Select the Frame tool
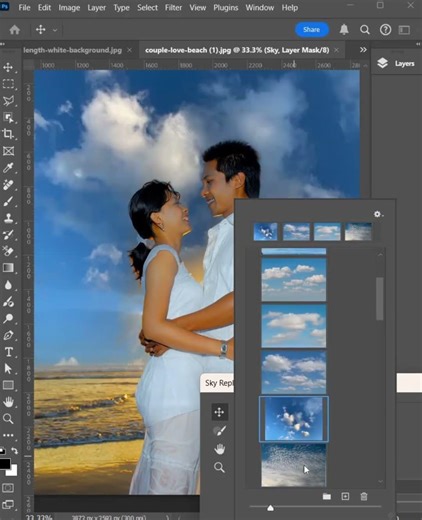The image size is (422, 520). [8, 151]
